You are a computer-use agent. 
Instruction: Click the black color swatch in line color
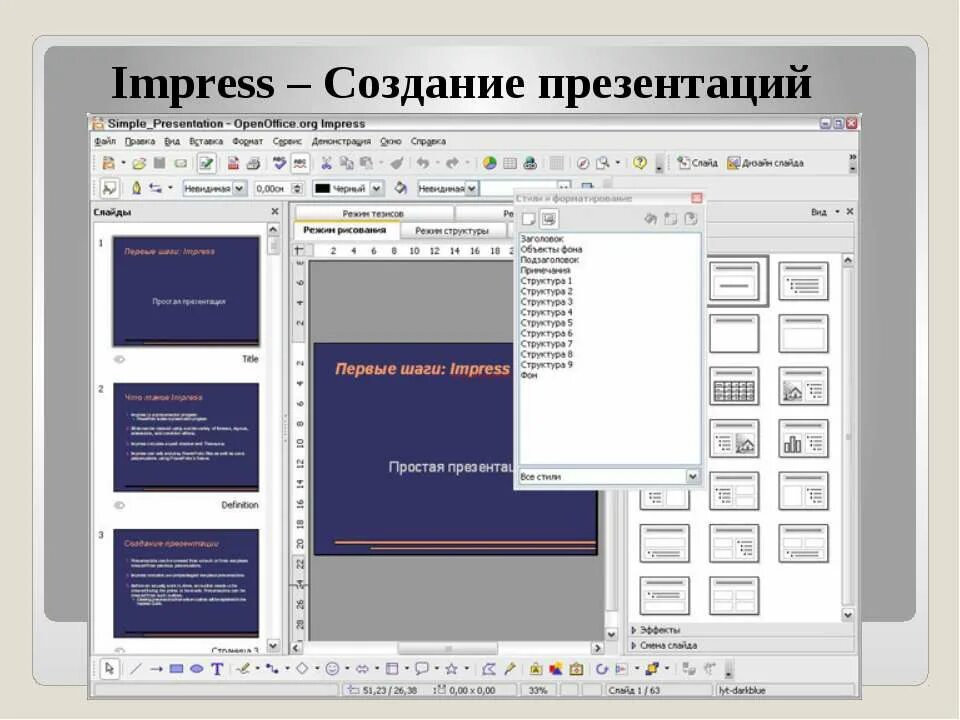tap(322, 189)
